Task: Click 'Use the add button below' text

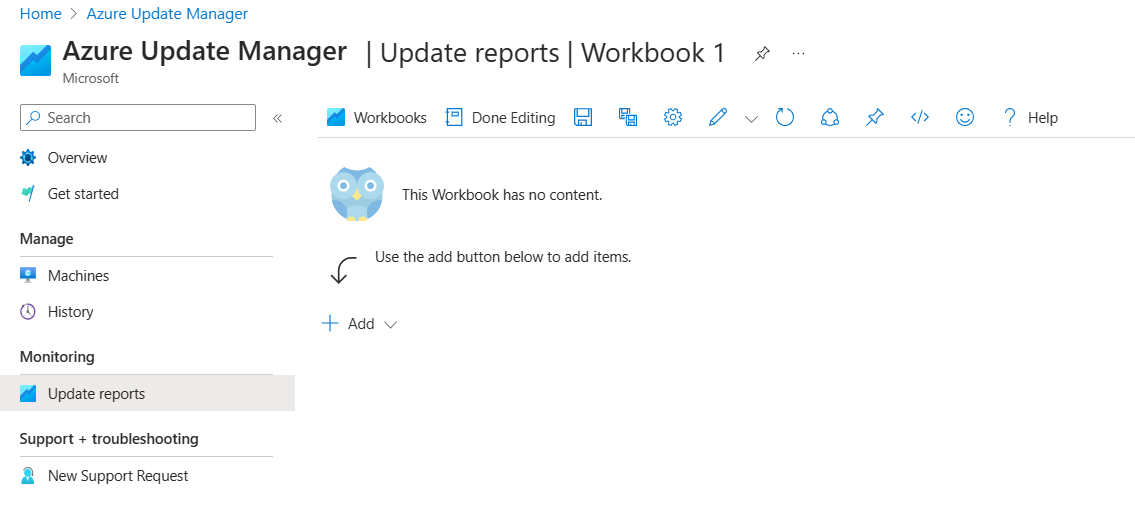Action: tap(503, 257)
